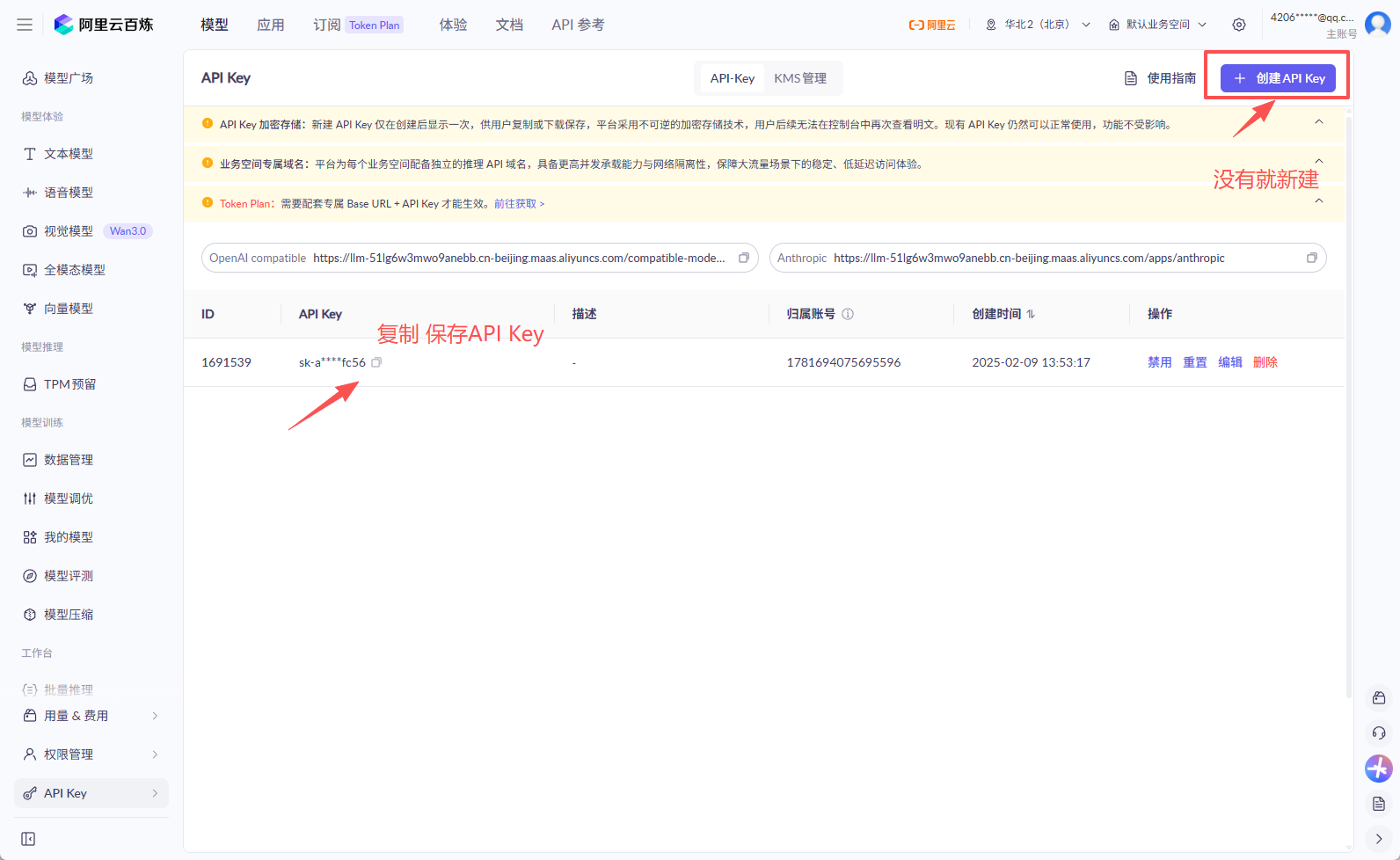Open the 订阅 Token Plan menu
Screen dimensions: 1400x860
[358, 25]
